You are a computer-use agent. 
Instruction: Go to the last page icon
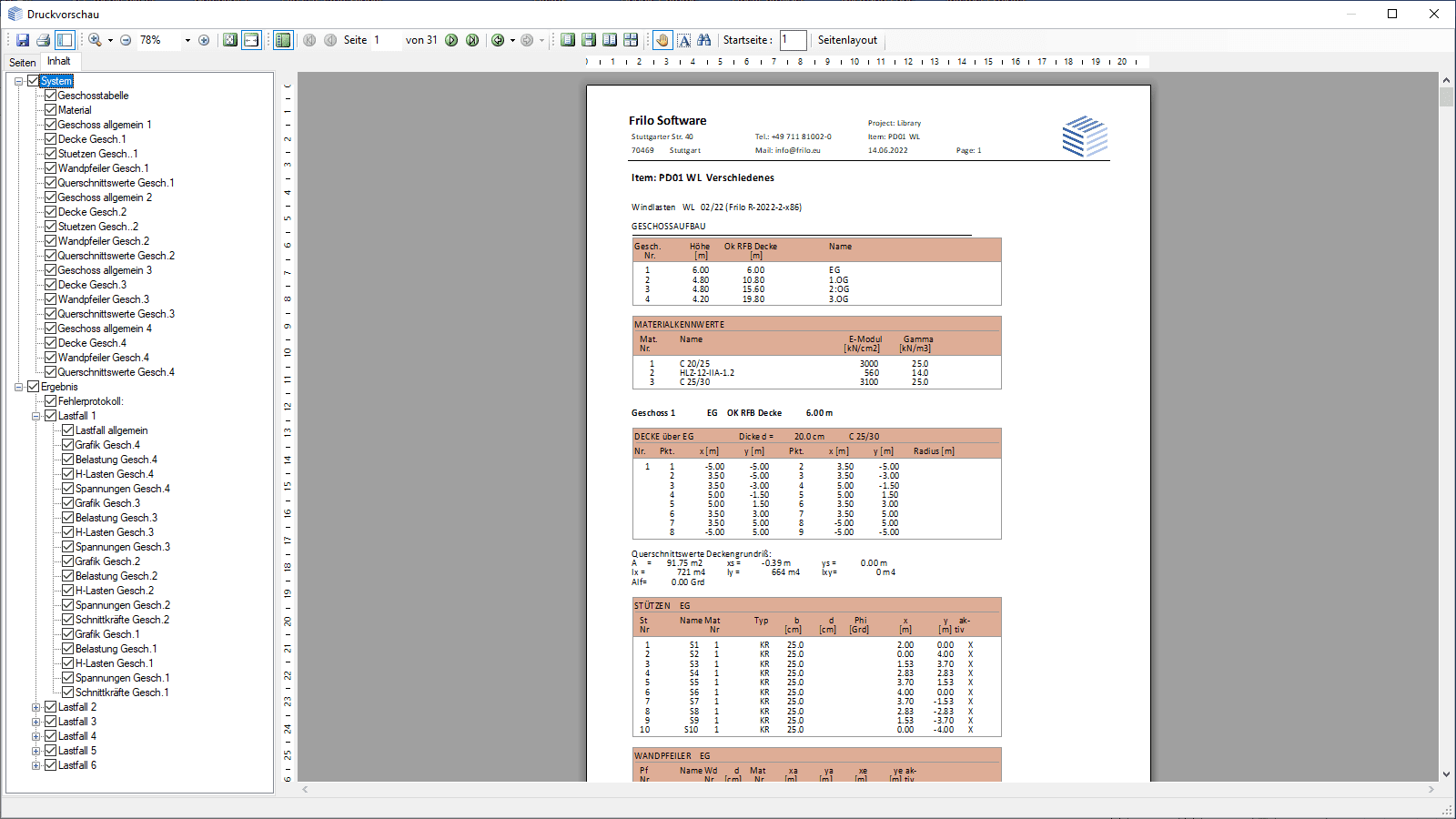[x=472, y=40]
